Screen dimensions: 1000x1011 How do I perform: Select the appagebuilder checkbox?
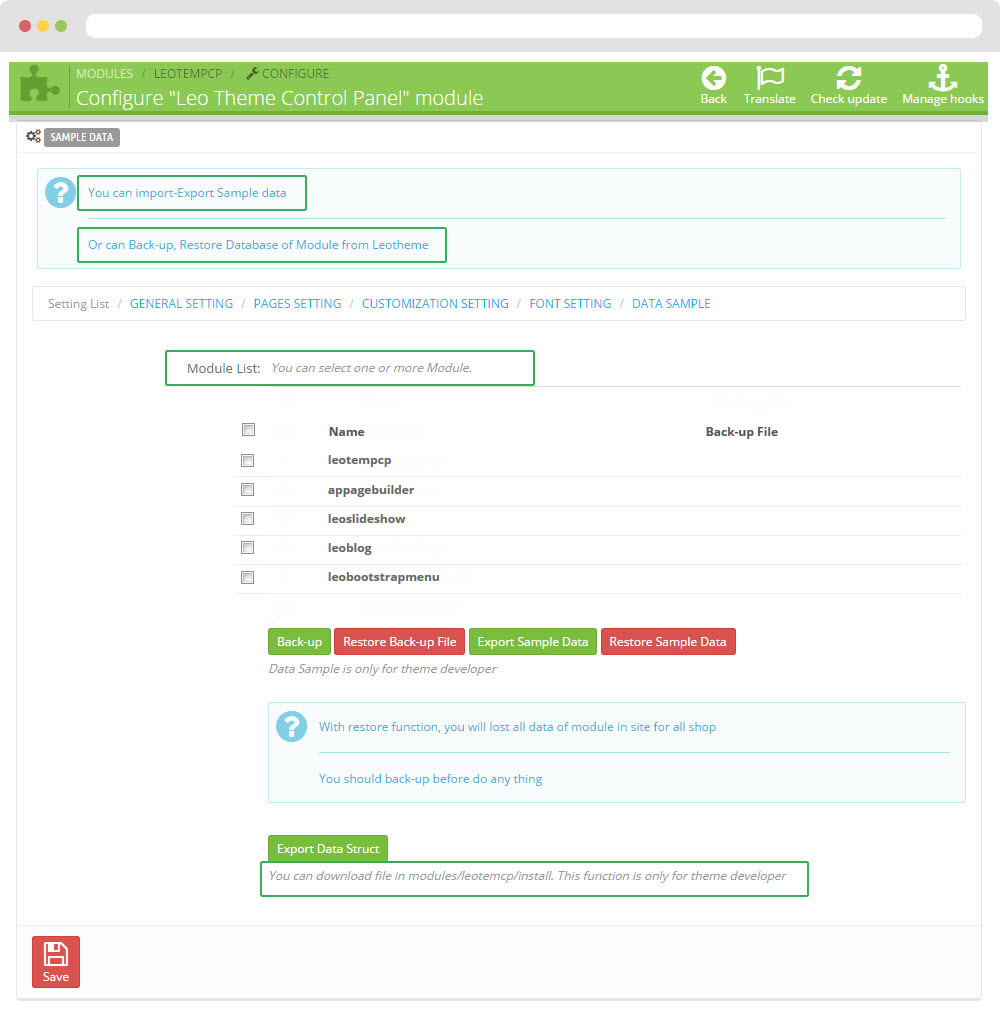tap(248, 490)
